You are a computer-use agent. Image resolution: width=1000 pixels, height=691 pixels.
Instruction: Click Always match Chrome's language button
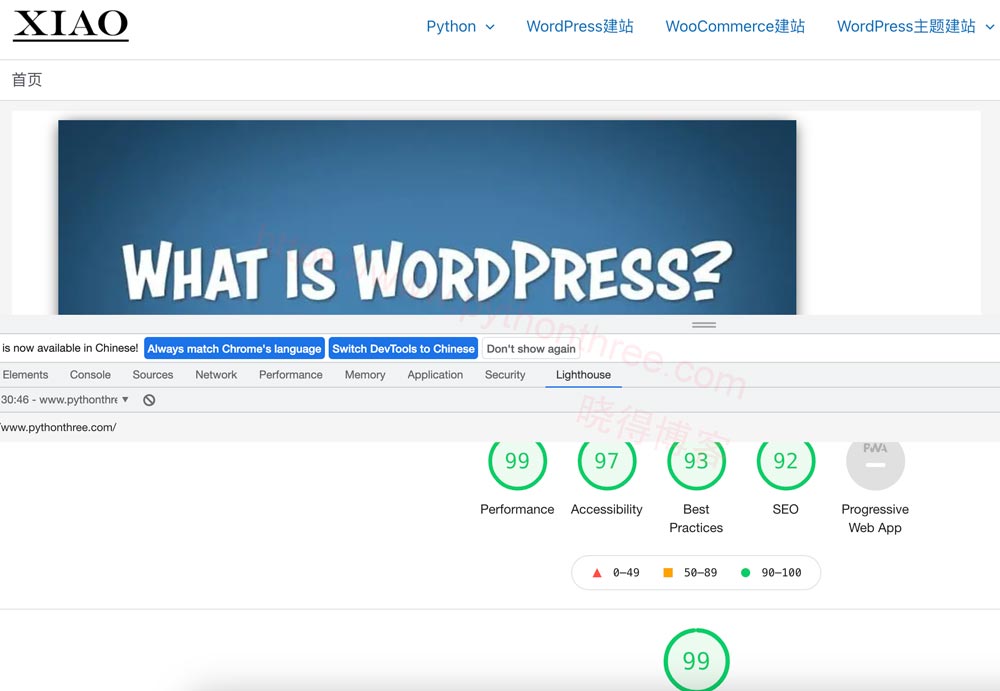(x=234, y=349)
